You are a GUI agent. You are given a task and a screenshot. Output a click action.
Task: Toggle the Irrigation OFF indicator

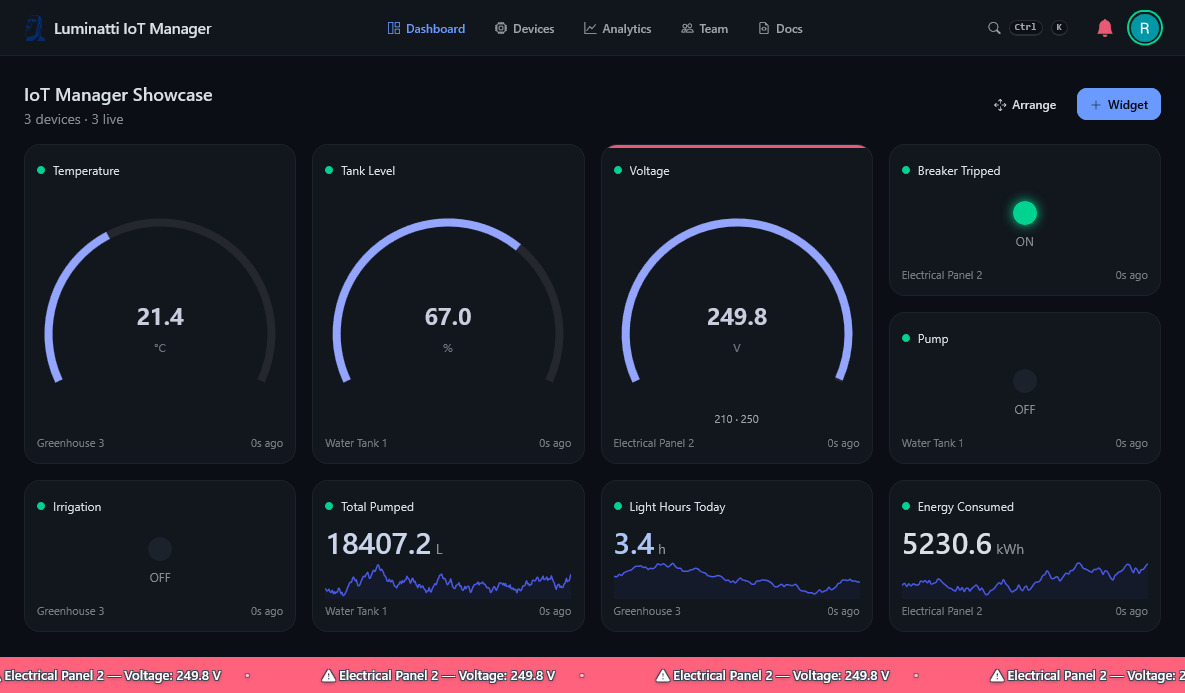pyautogui.click(x=159, y=549)
